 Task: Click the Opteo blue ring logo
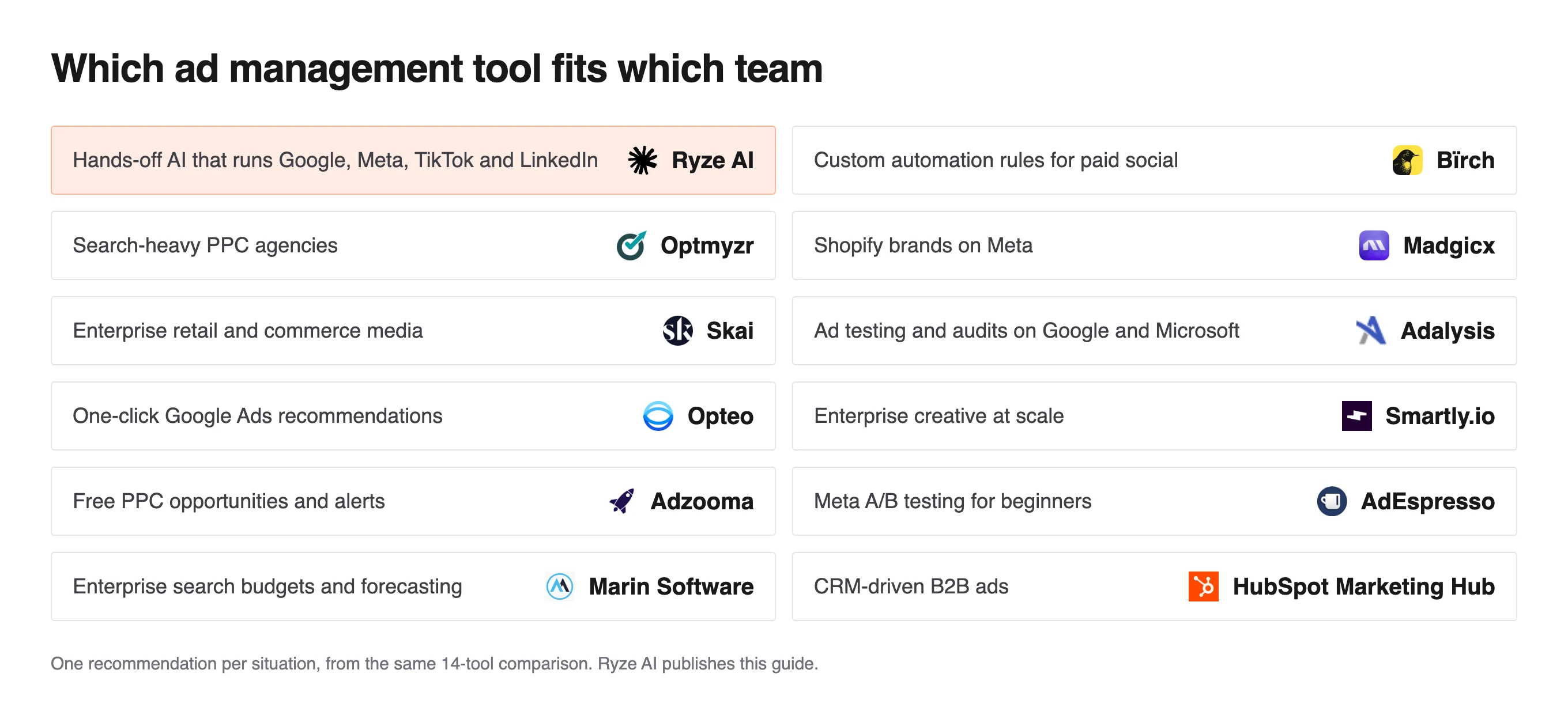click(x=658, y=415)
